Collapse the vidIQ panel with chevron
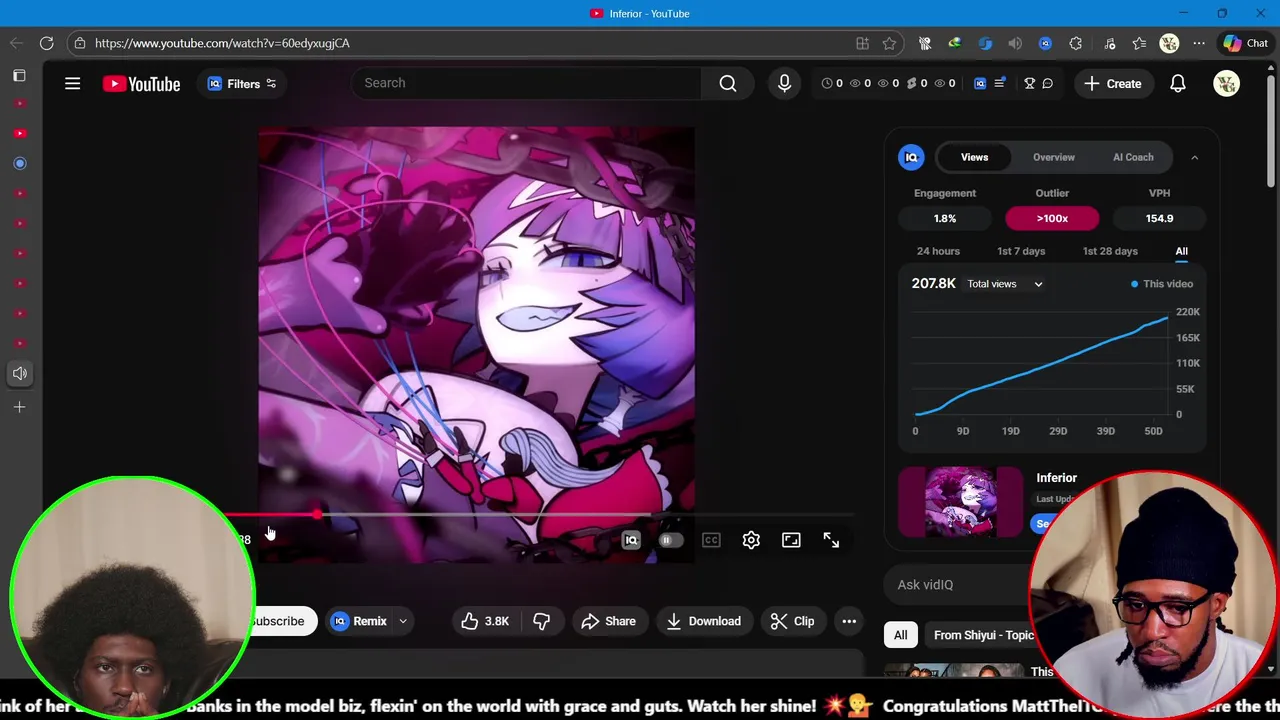Screen dimensions: 1280x720 click(1194, 157)
